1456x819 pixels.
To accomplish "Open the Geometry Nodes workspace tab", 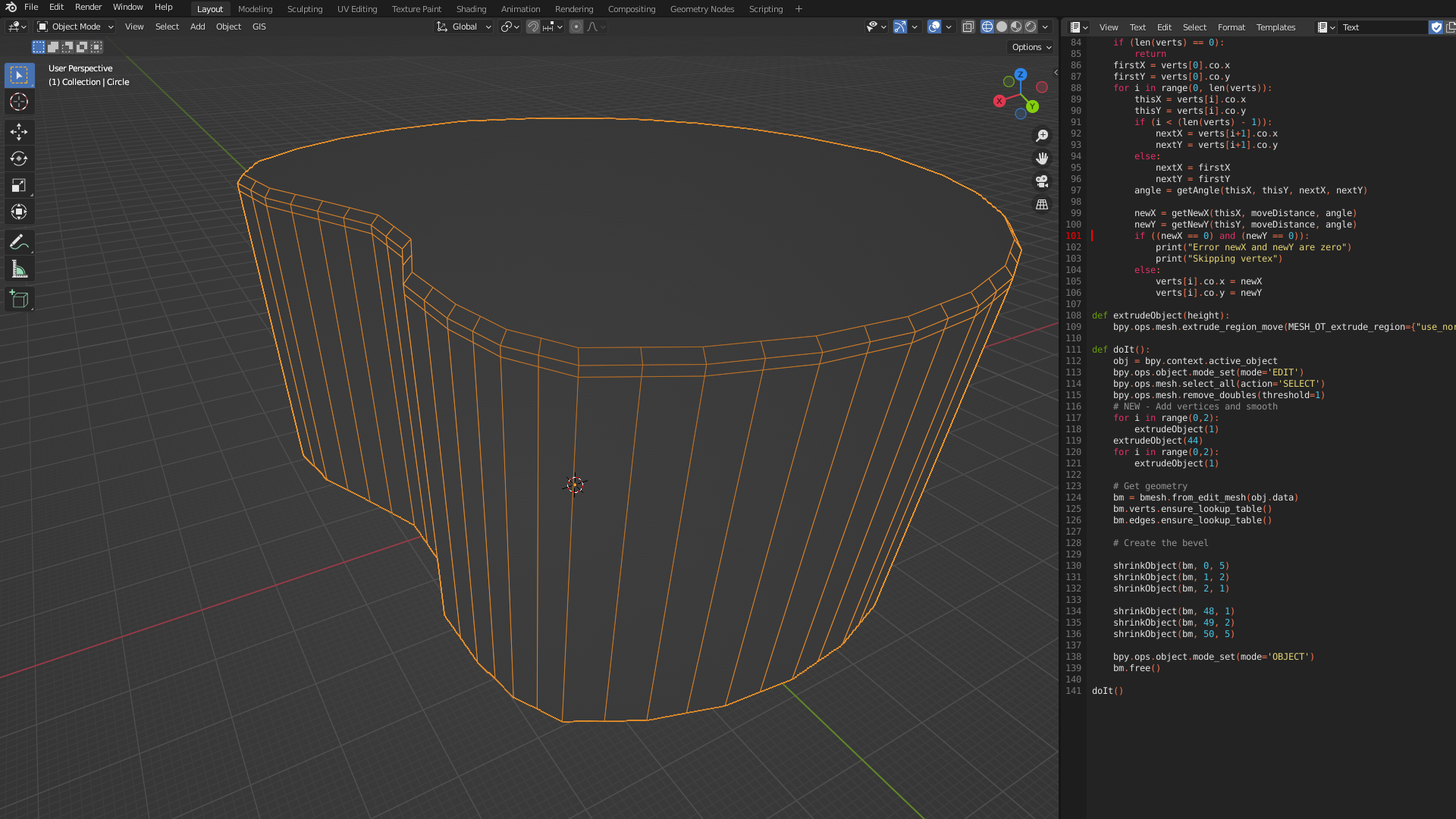I will 702,9.
